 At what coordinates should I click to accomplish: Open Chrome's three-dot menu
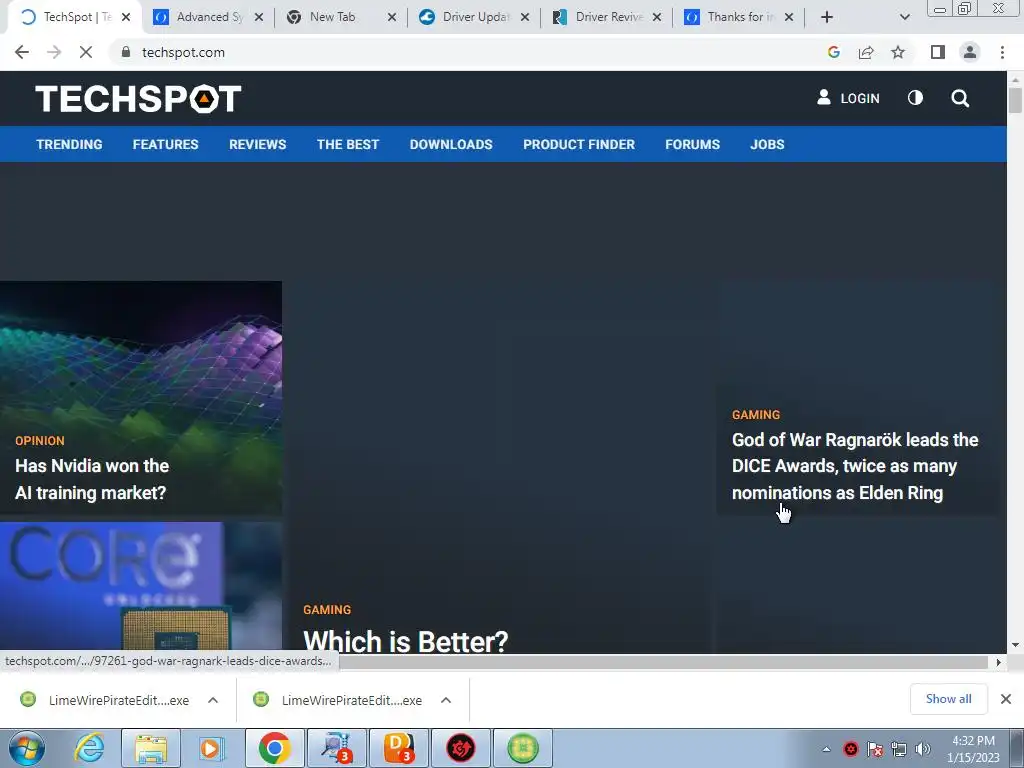pos(1002,52)
